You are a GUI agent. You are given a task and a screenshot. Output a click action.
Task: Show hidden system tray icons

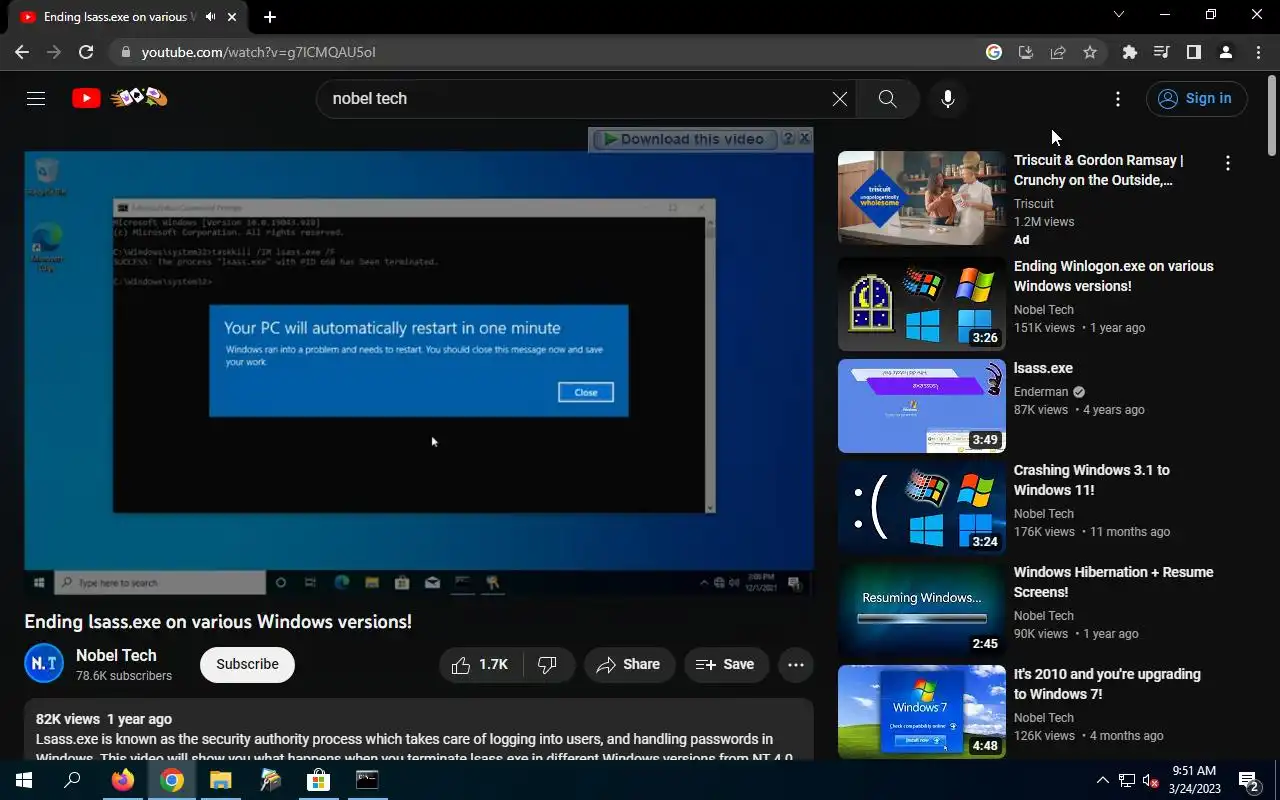click(x=1103, y=780)
